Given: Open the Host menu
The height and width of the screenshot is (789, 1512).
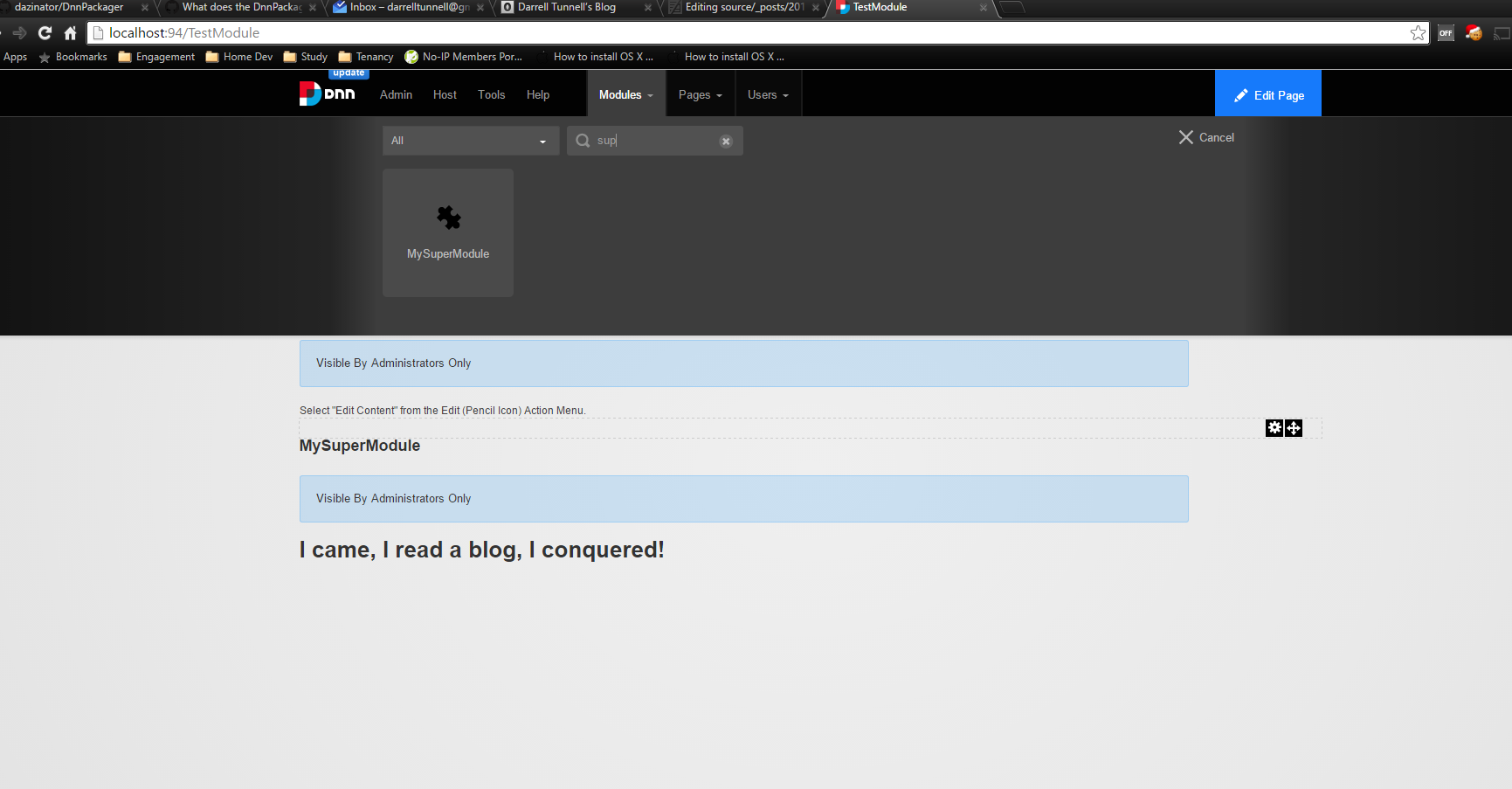Looking at the screenshot, I should point(445,94).
